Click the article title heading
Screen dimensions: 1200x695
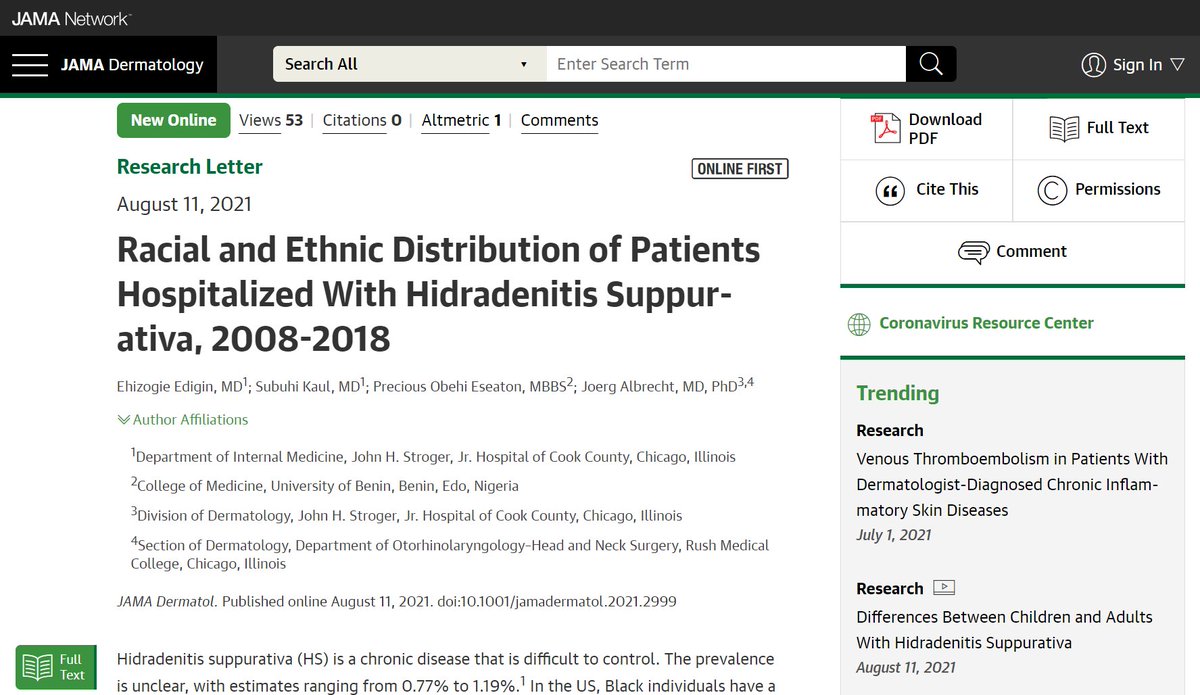[x=438, y=294]
